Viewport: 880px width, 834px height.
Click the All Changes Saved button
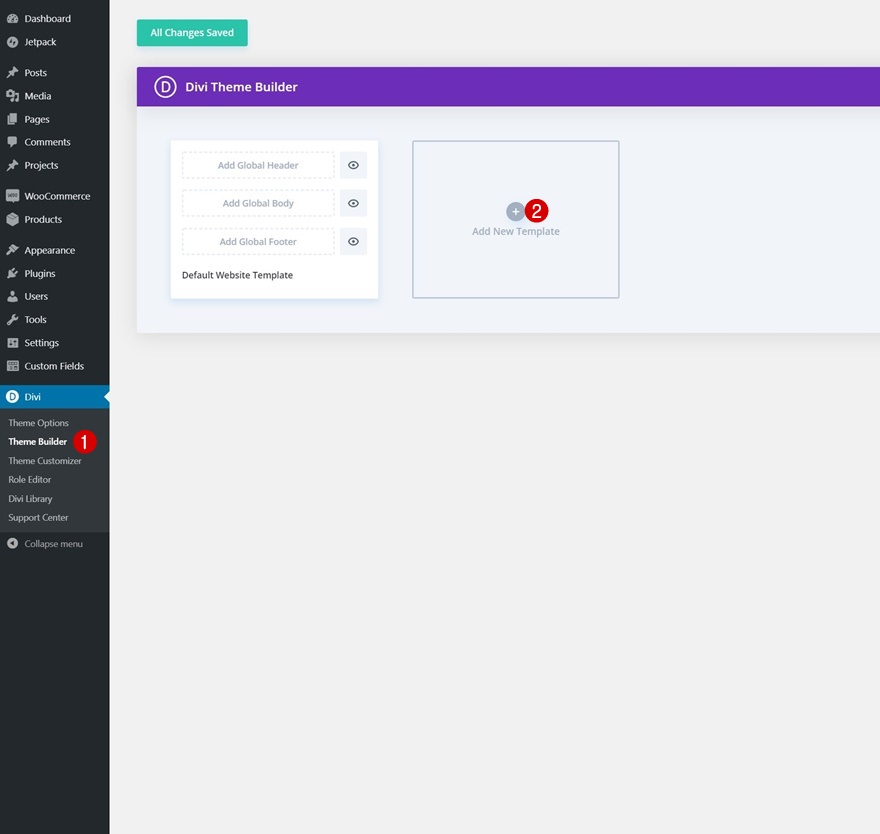coord(192,33)
